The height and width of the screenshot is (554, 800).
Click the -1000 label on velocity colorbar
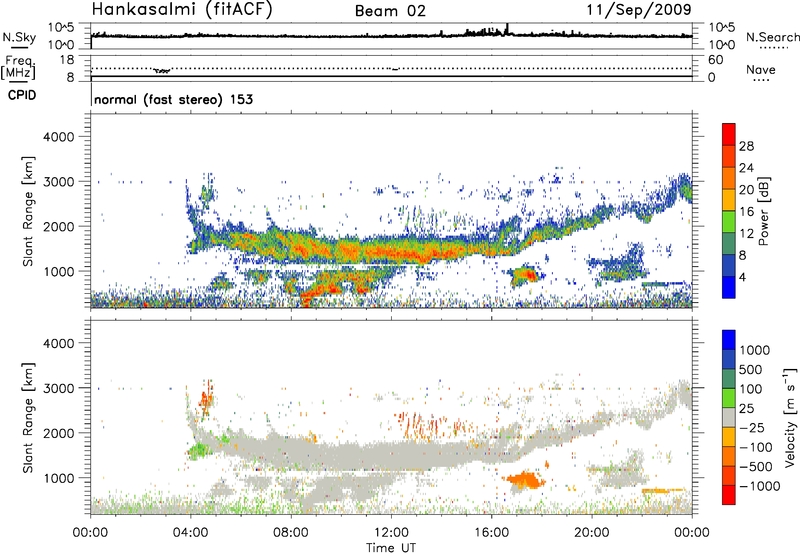pyautogui.click(x=760, y=486)
